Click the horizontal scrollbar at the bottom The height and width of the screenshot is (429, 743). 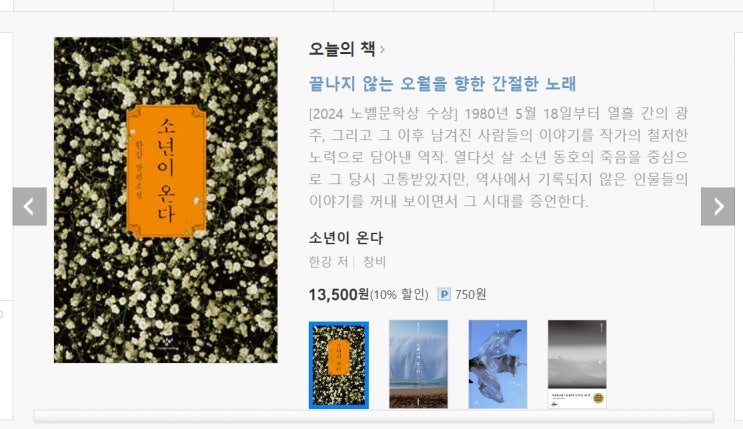(373, 416)
